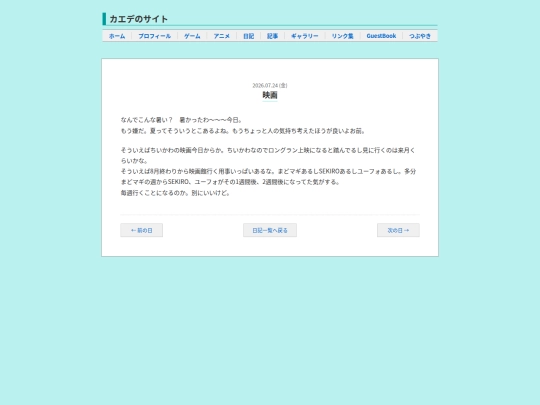Click the 映画 entry title
Viewport: 540px width, 405px height.
click(270, 95)
